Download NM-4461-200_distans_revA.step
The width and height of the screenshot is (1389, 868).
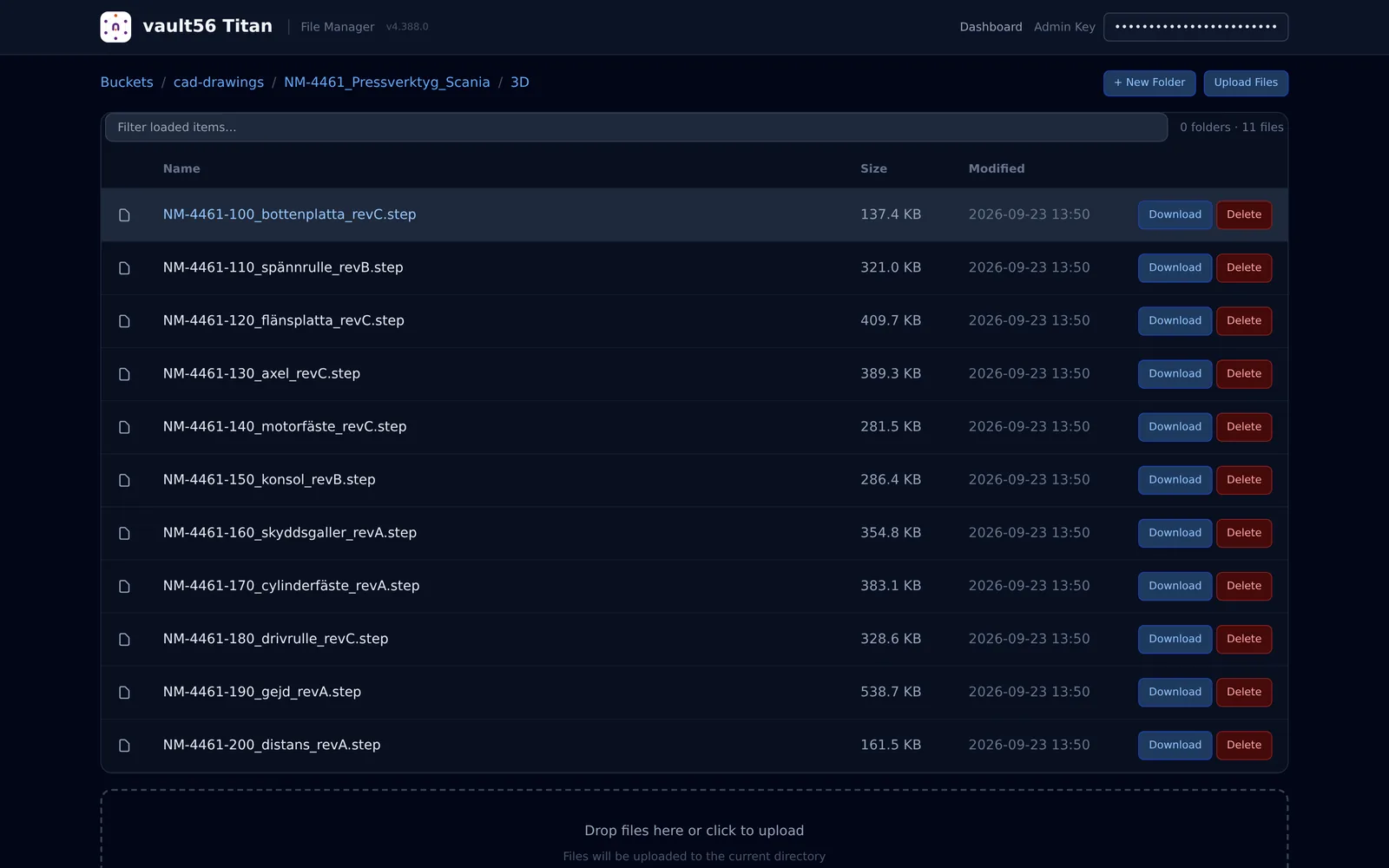tap(1175, 744)
